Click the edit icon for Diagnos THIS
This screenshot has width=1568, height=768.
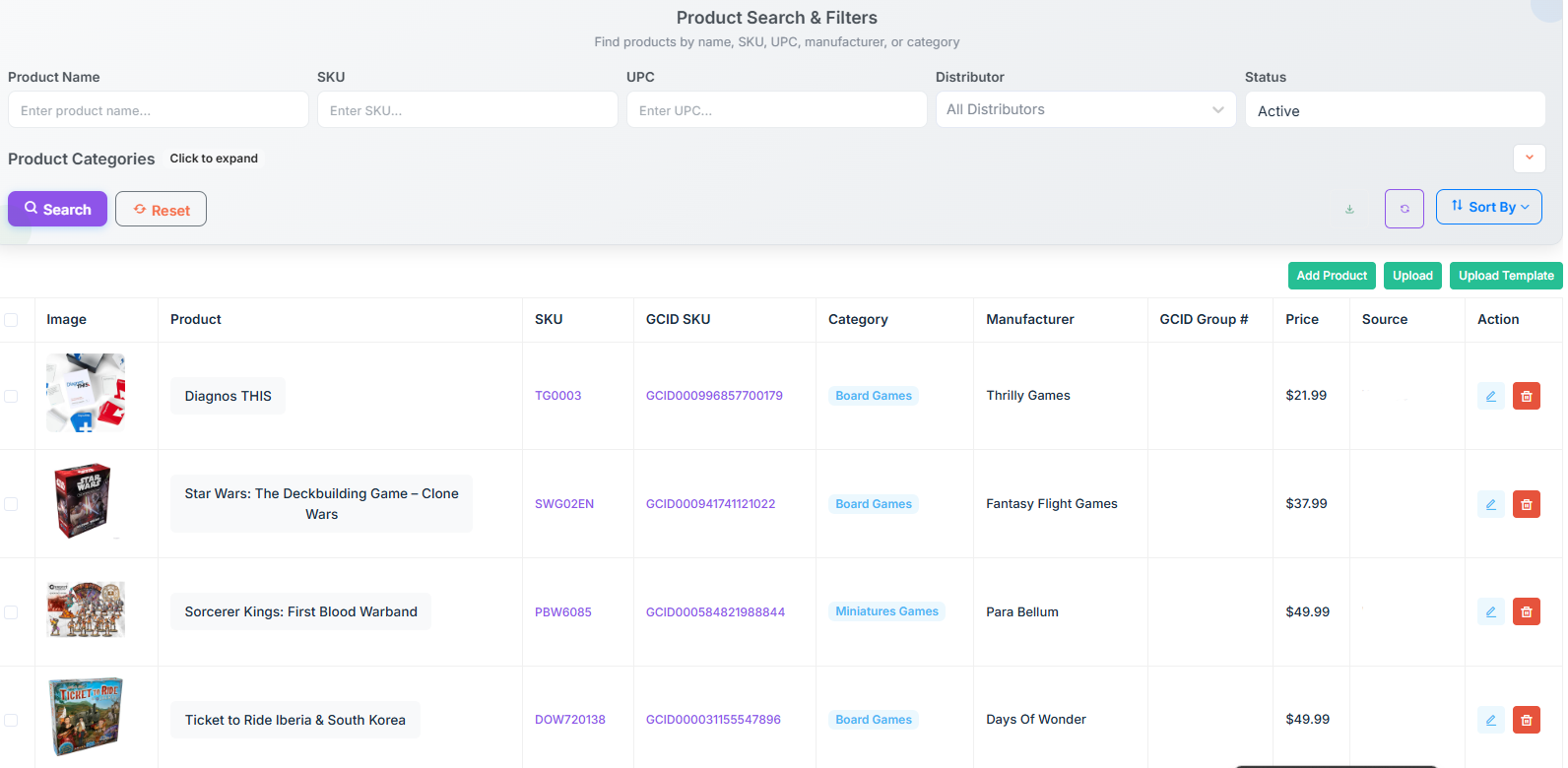click(1490, 396)
